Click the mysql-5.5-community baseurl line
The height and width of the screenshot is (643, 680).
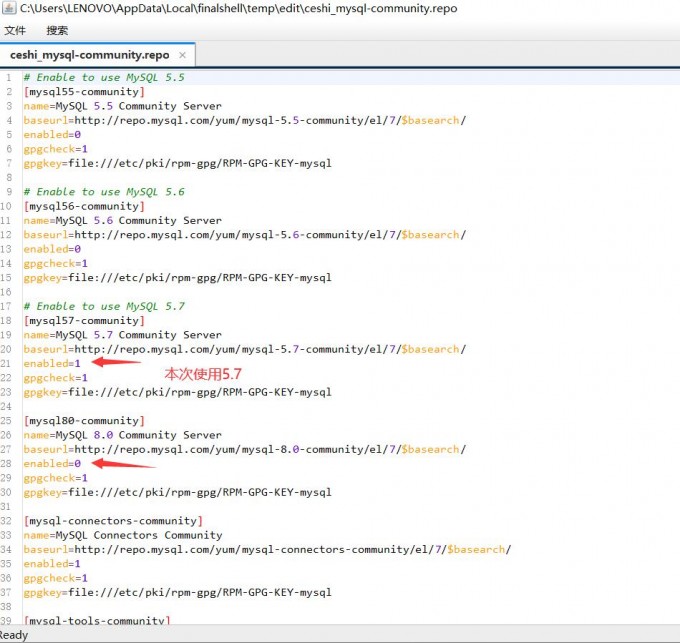click(245, 121)
